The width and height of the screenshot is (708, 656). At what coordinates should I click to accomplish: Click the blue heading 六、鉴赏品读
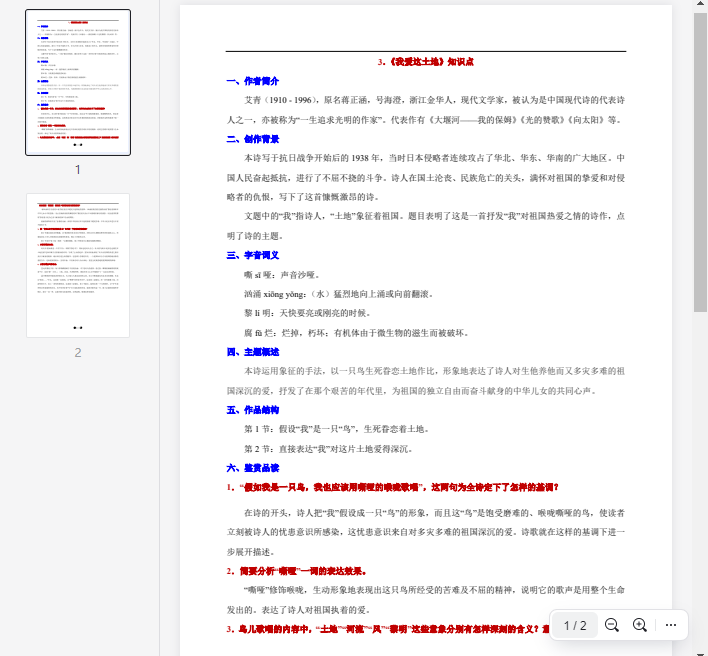pyautogui.click(x=253, y=468)
